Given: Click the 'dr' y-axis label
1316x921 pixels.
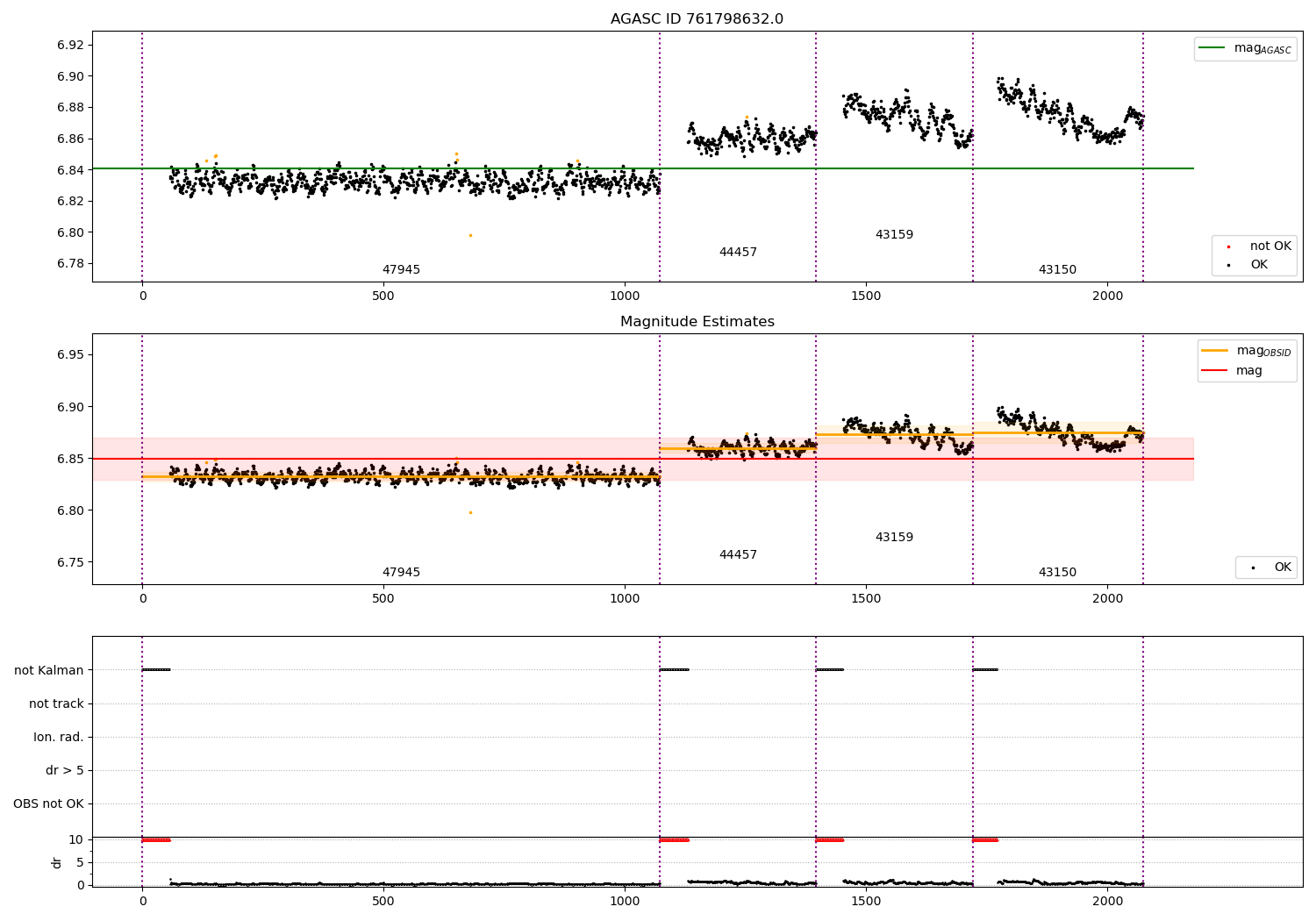Looking at the screenshot, I should pos(57,862).
